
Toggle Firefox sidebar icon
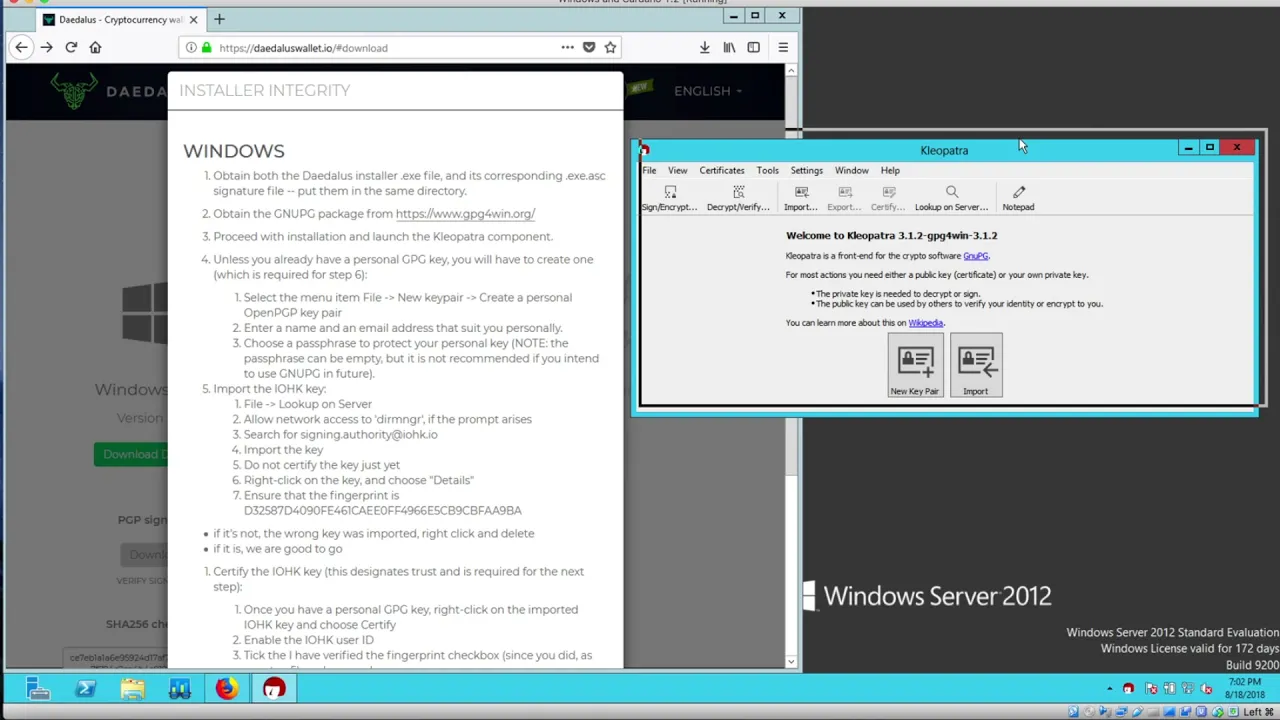point(754,47)
